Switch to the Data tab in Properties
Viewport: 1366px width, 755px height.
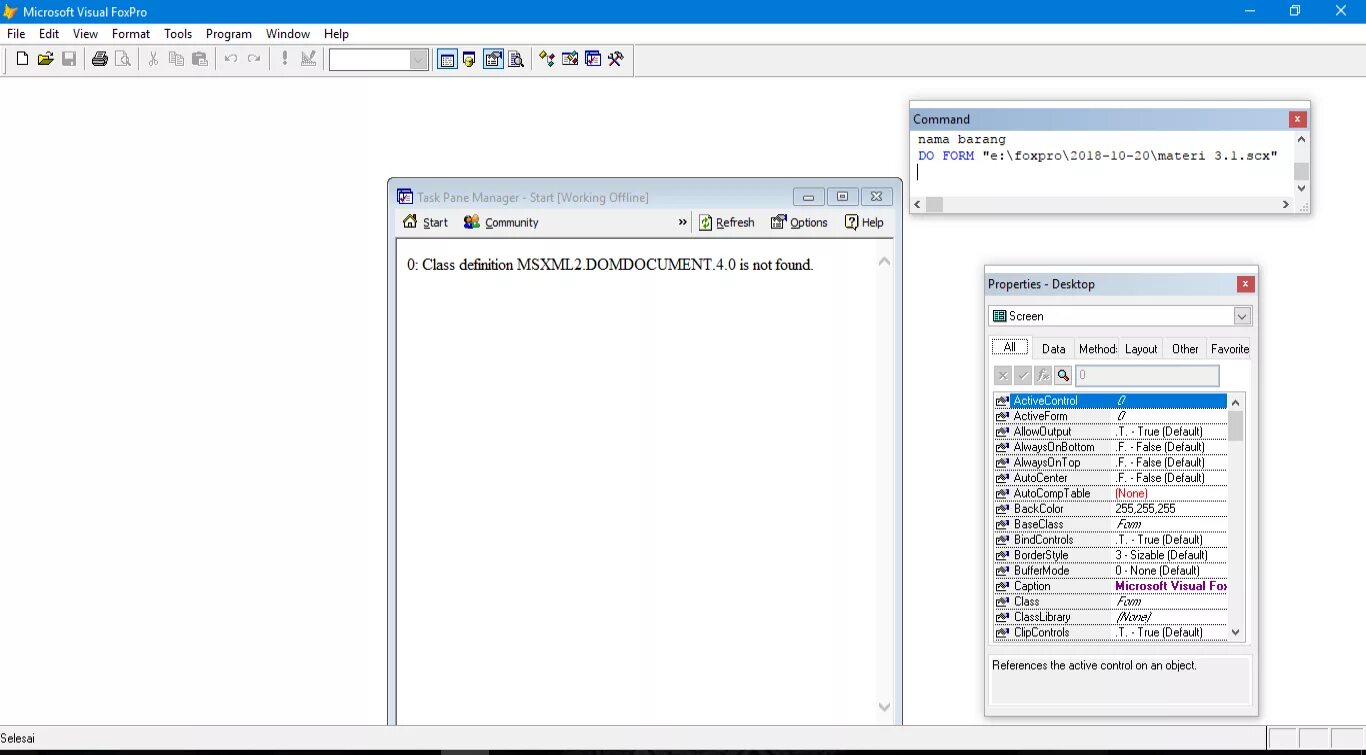click(x=1054, y=349)
